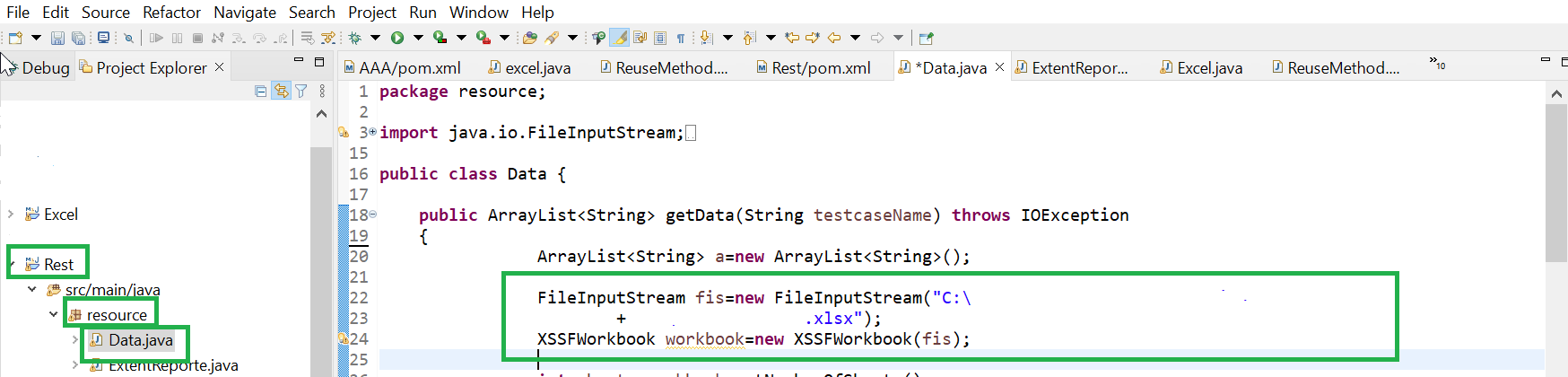
Task: Click the Next Annotation icon
Action: (x=707, y=38)
